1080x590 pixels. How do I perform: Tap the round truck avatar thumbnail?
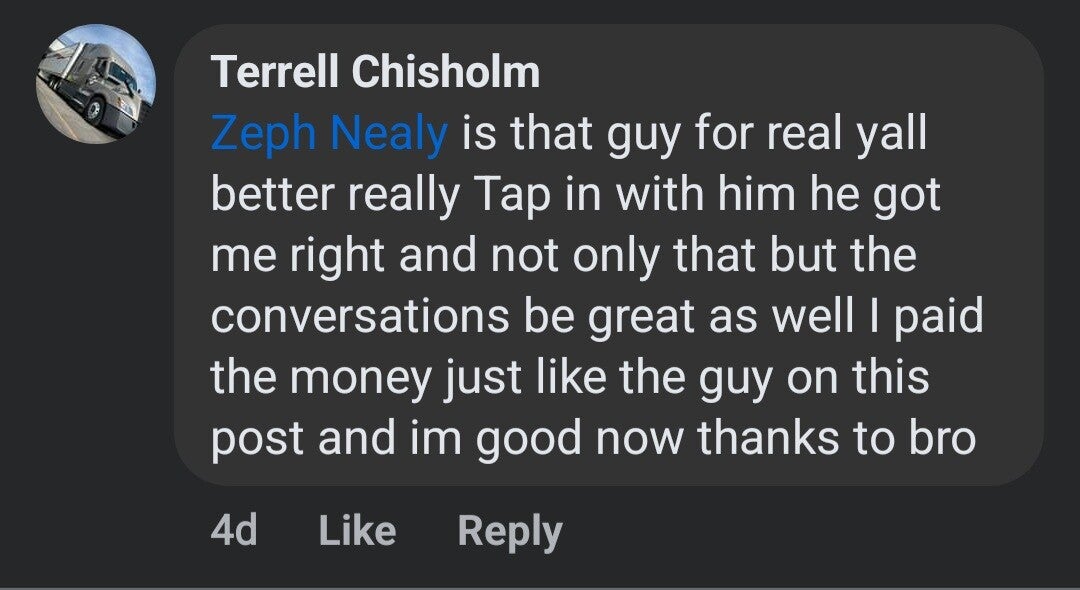96,84
